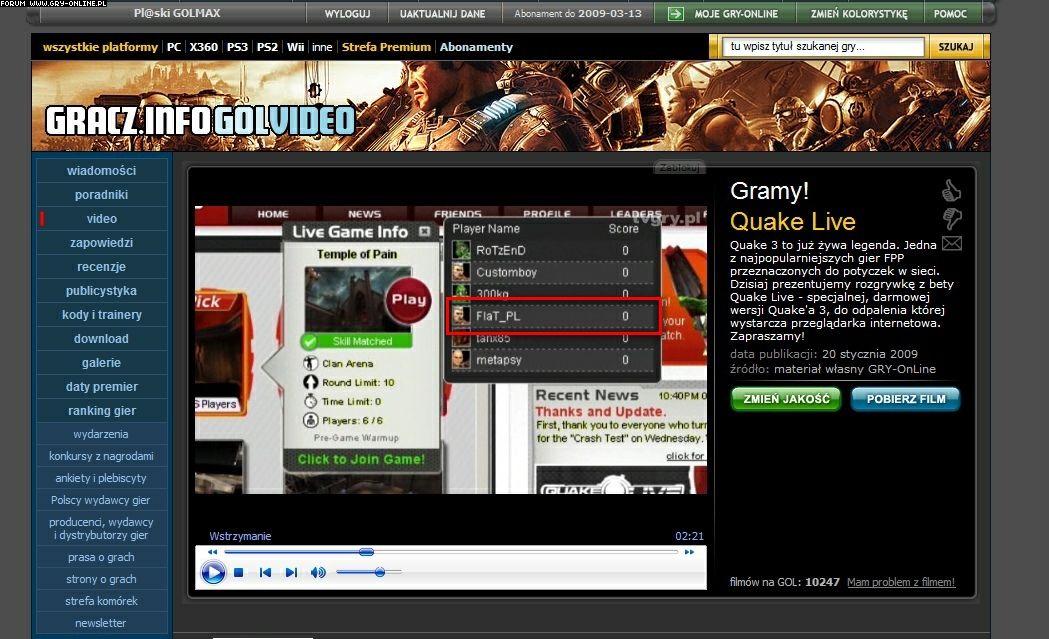Click the POBIERZ FILM download button

click(x=905, y=399)
